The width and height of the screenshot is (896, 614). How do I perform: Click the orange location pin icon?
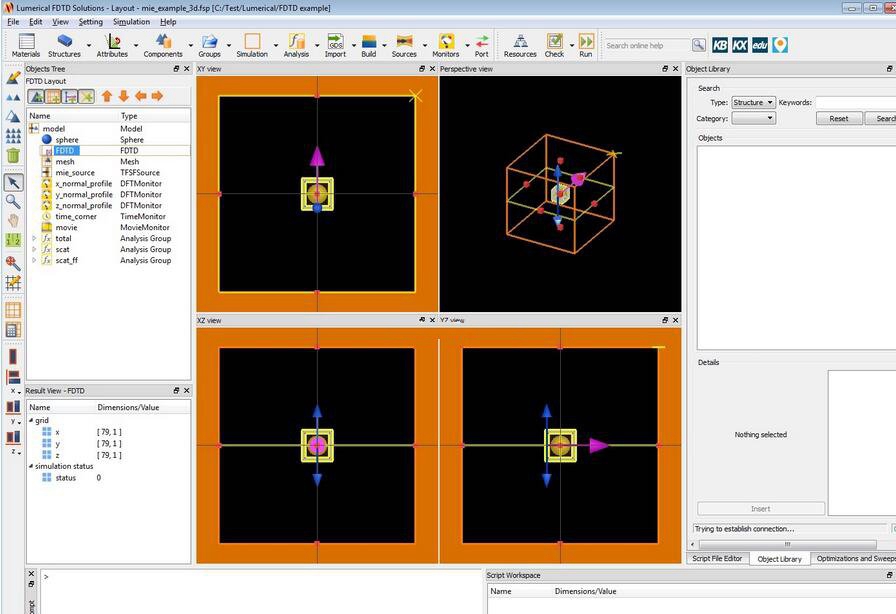pyautogui.click(x=780, y=45)
